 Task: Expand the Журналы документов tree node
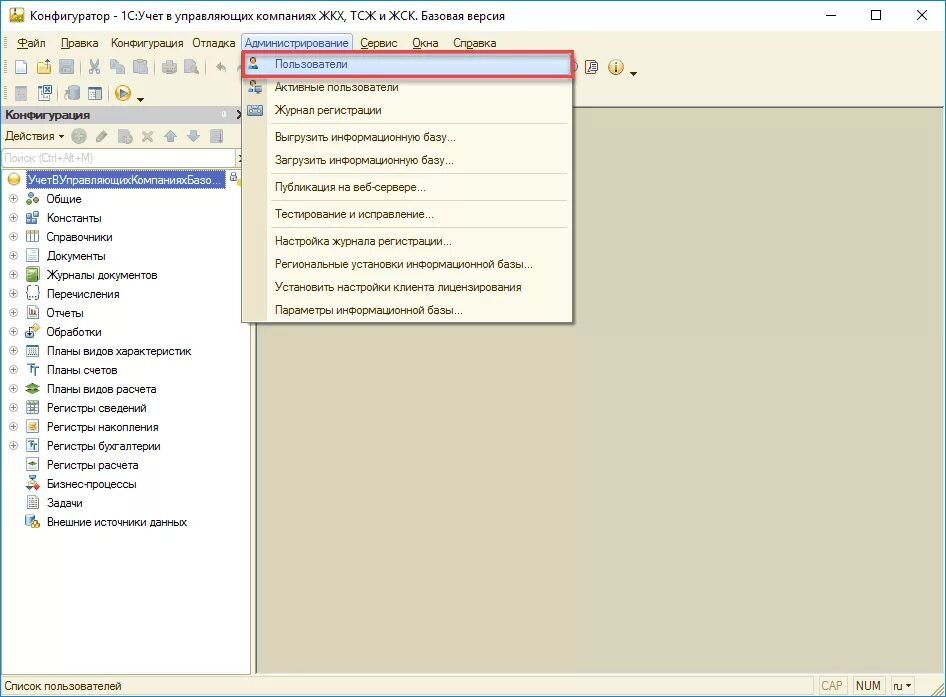point(13,275)
